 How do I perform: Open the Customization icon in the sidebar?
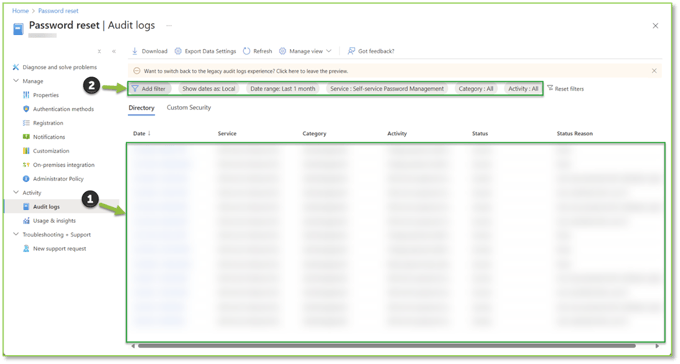coord(26,151)
